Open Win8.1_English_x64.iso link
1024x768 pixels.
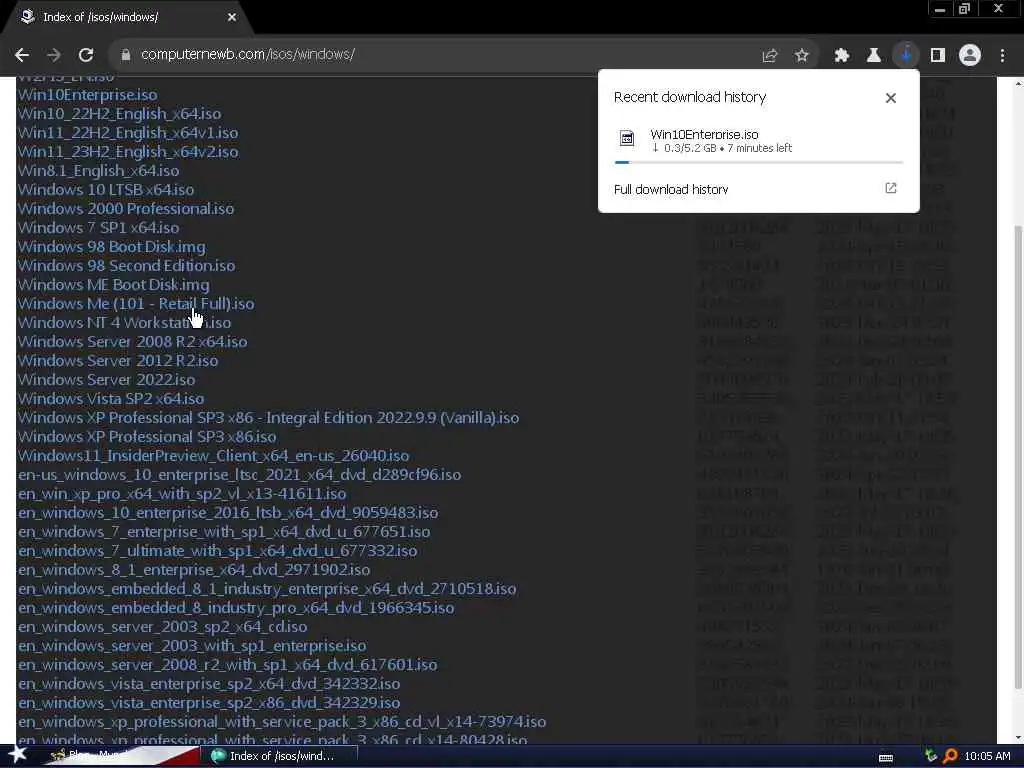(x=99, y=170)
